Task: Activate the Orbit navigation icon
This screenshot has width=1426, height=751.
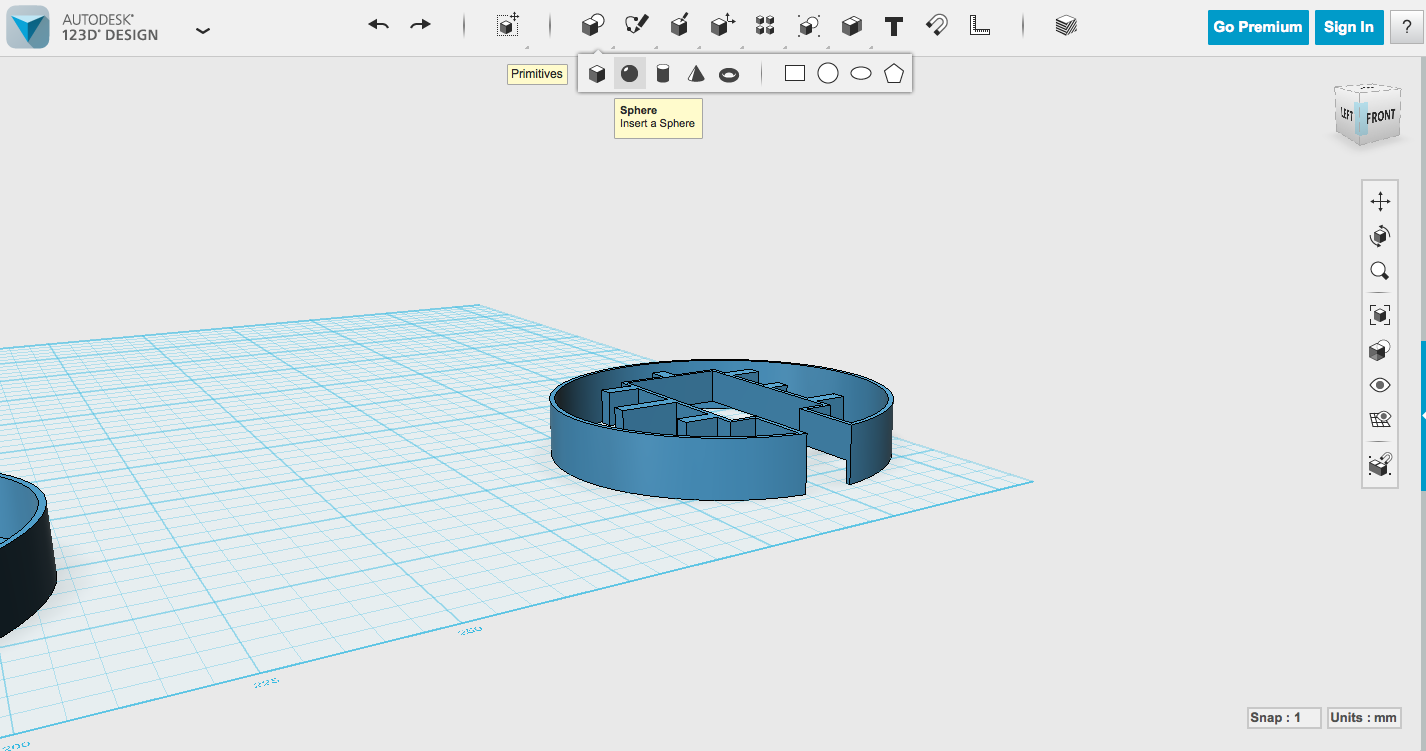Action: (x=1379, y=236)
